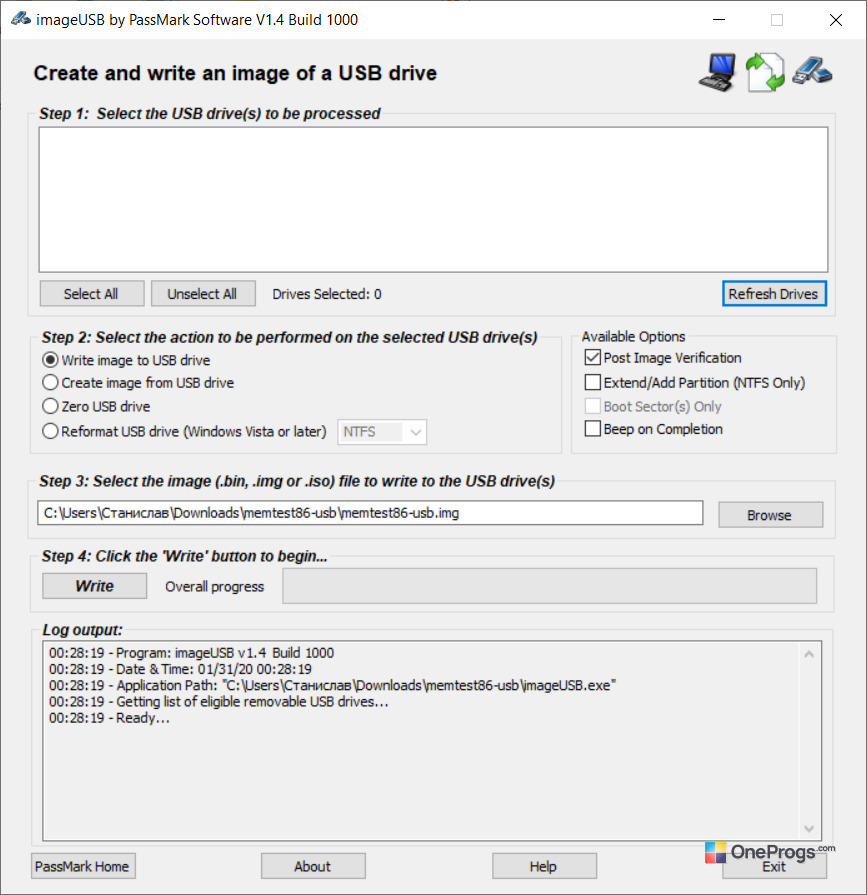Image resolution: width=867 pixels, height=895 pixels.
Task: Click log line 'Date & Time: 01/31/20'
Action: (x=180, y=669)
